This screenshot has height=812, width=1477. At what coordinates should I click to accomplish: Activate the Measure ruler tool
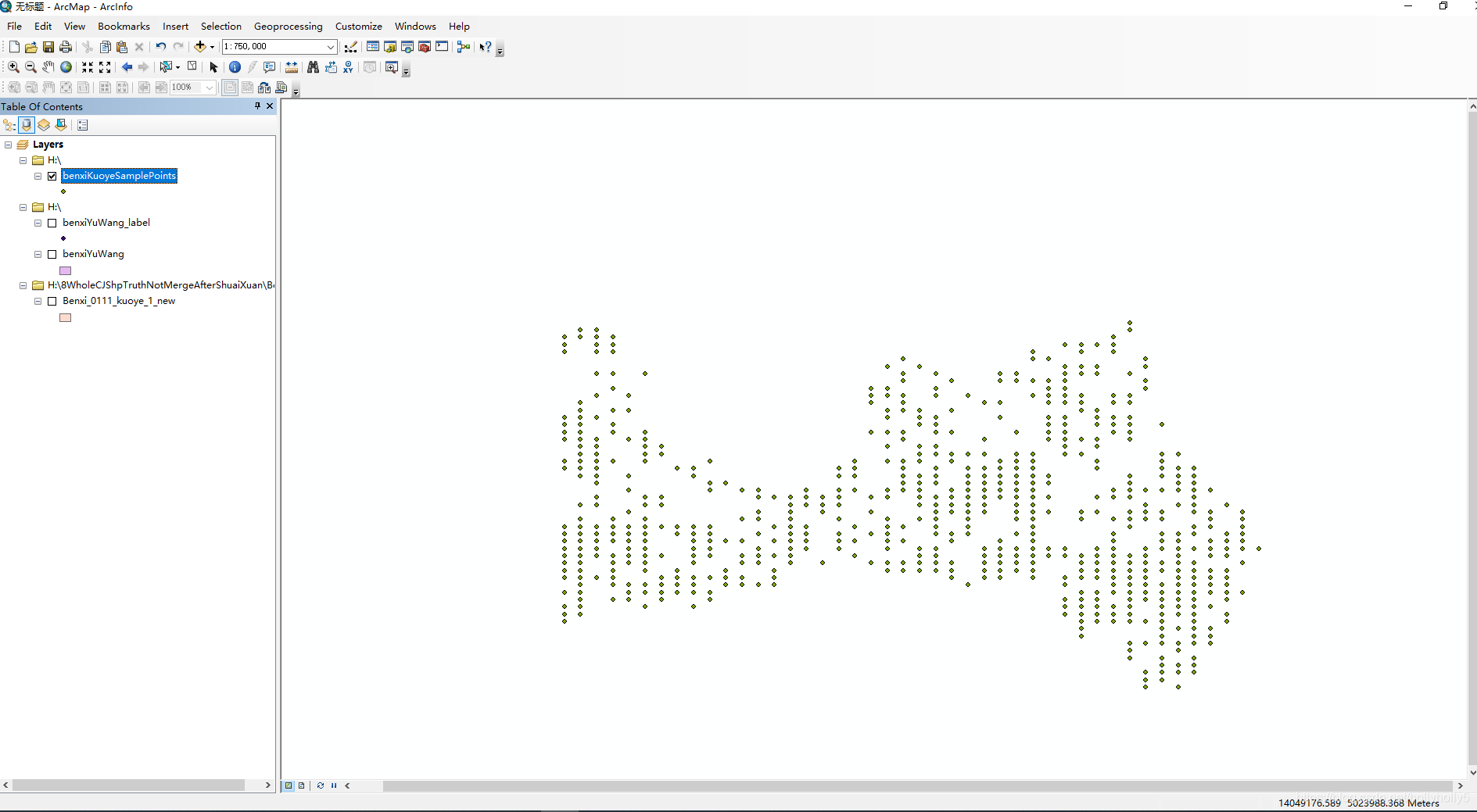coord(292,67)
